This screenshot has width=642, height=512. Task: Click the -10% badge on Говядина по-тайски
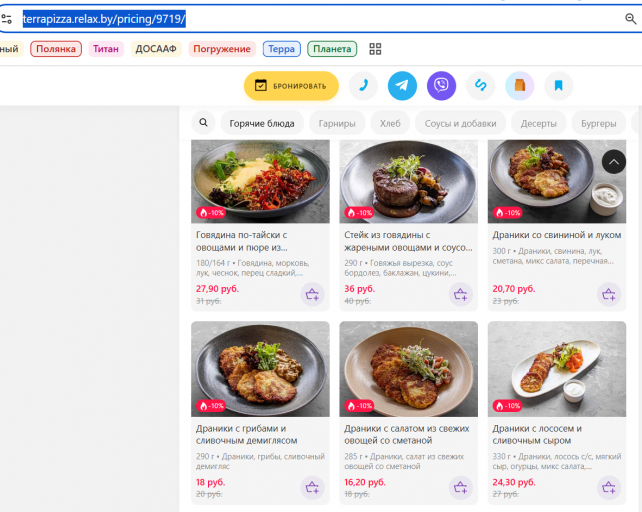pos(211,213)
